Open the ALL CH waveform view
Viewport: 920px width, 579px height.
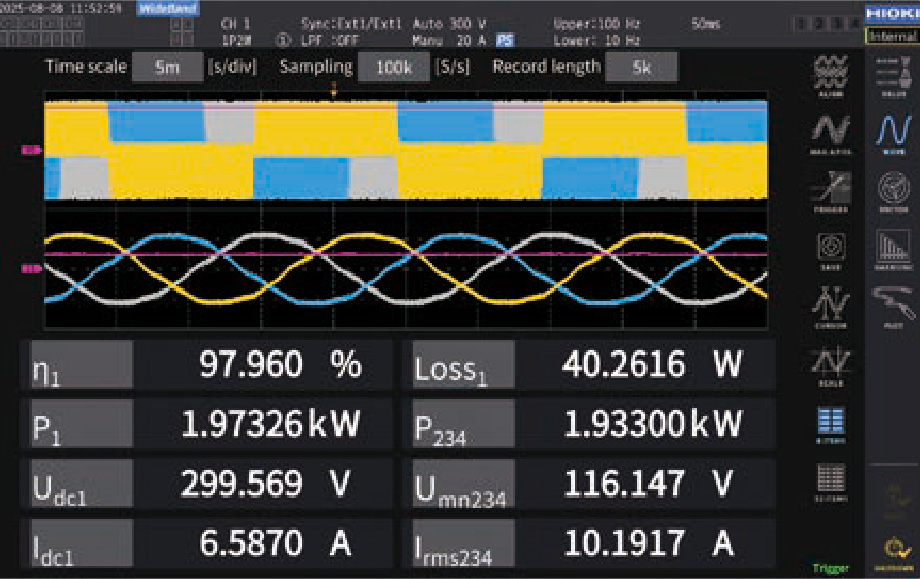coord(831,72)
